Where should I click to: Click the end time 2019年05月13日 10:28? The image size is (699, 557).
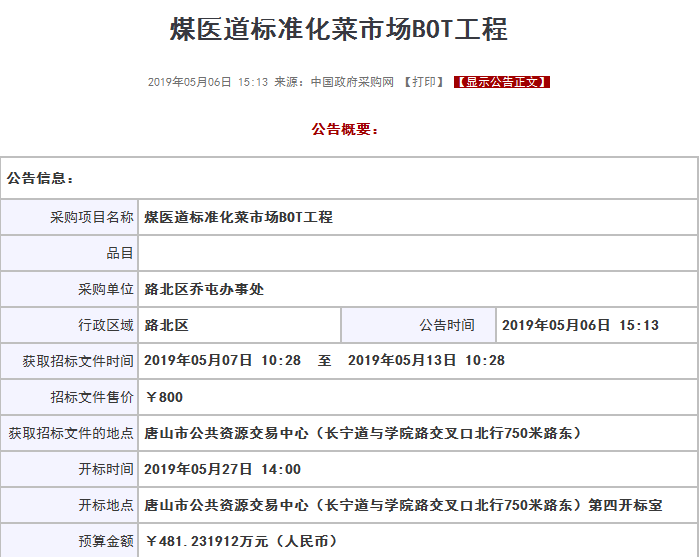426,360
